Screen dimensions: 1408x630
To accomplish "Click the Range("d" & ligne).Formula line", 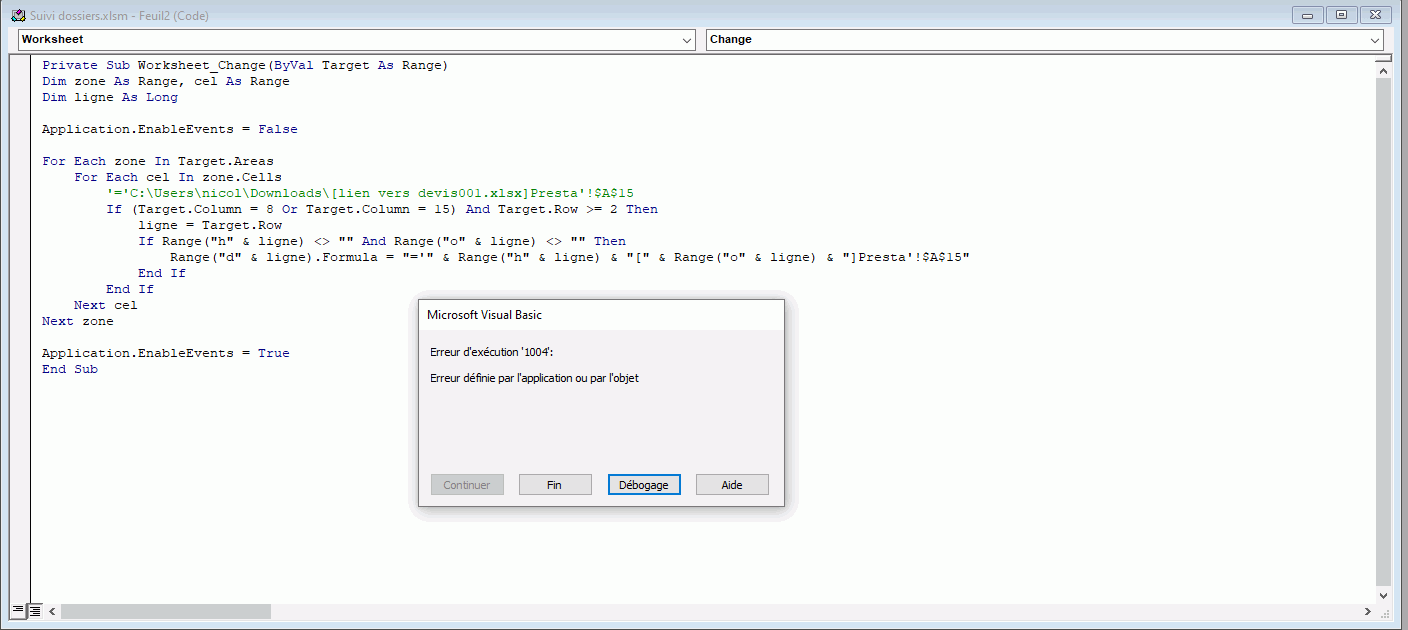I will click(570, 257).
